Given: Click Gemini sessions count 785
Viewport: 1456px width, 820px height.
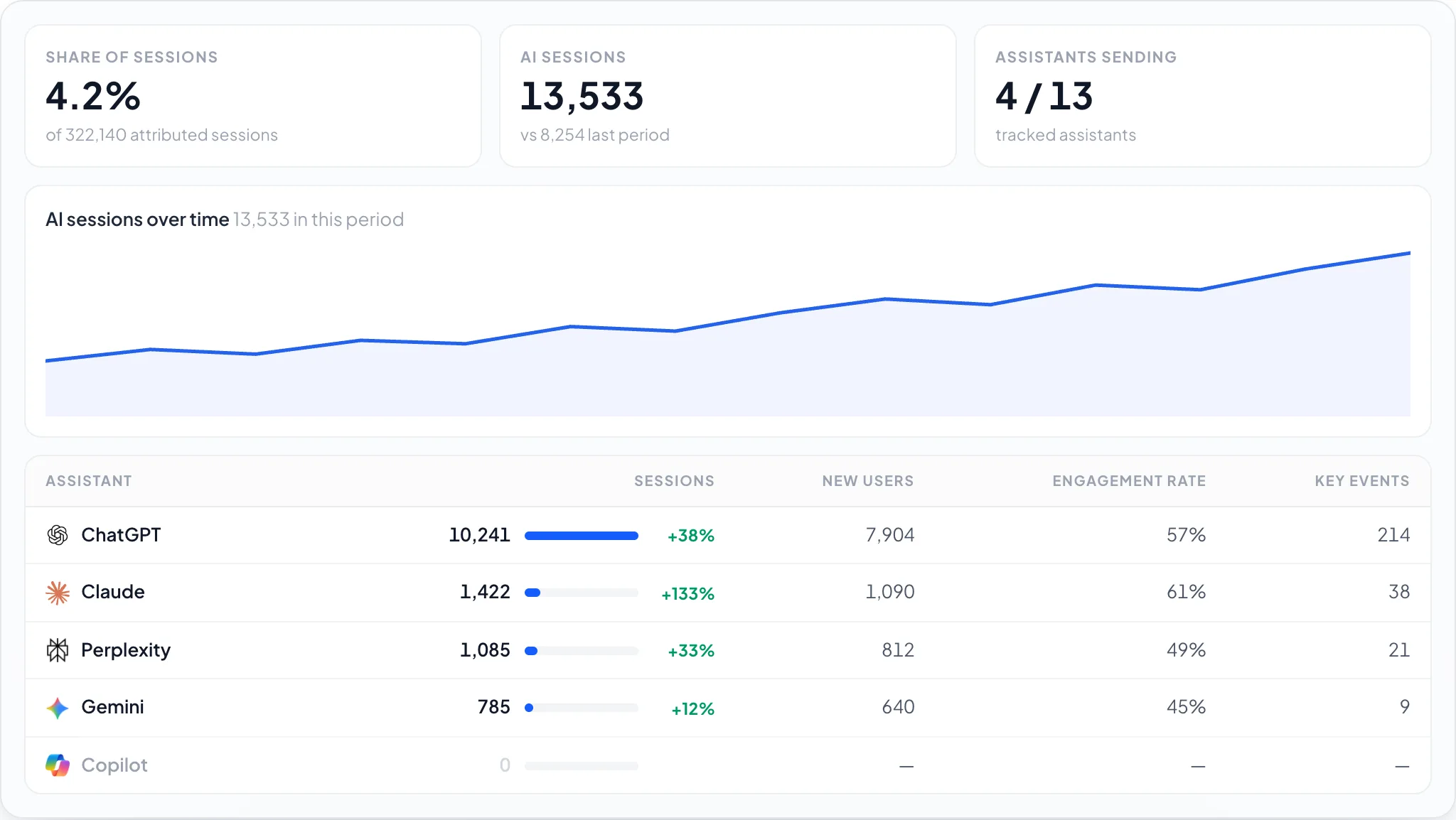Looking at the screenshot, I should coord(494,707).
